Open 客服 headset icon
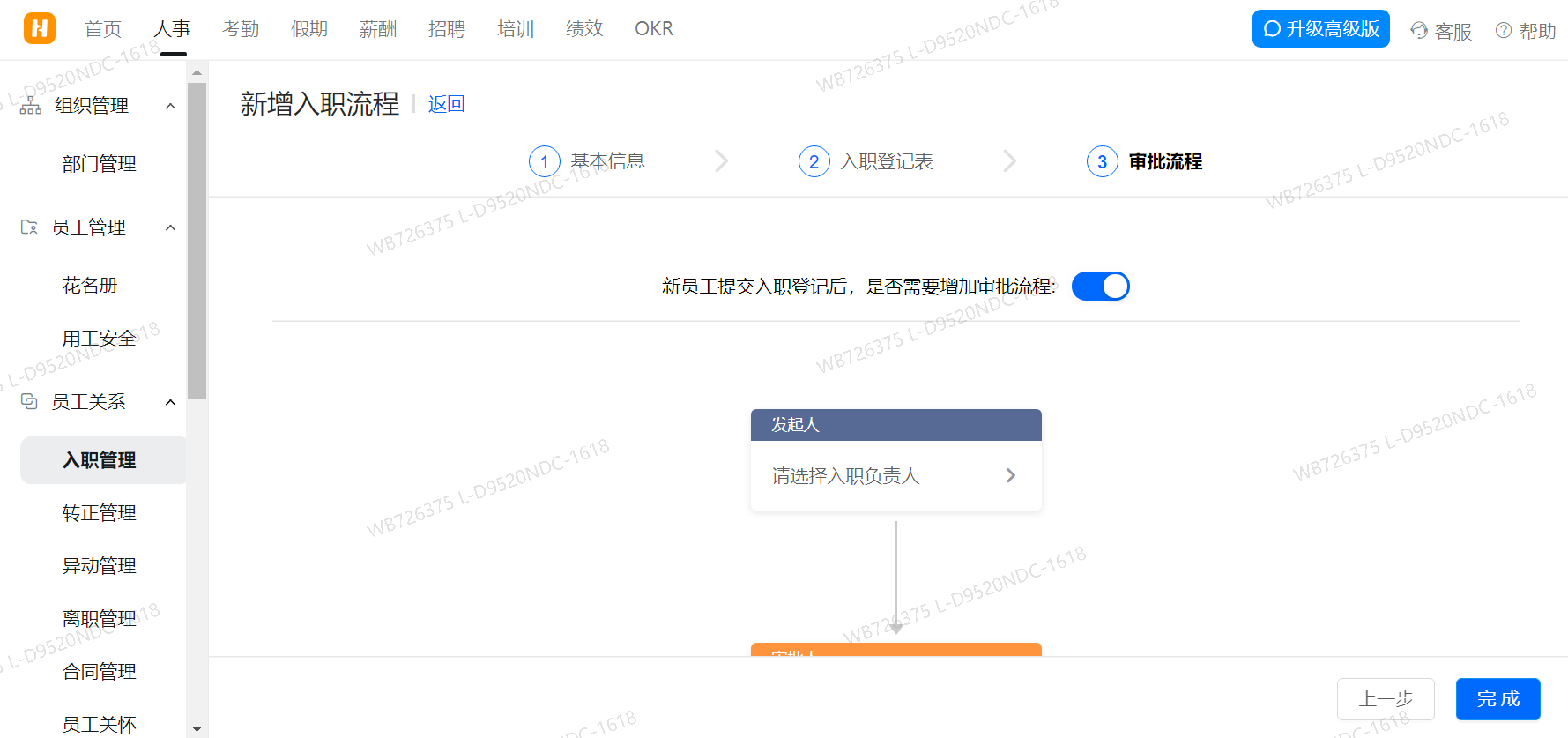Viewport: 1568px width, 738px height. pos(1419,31)
